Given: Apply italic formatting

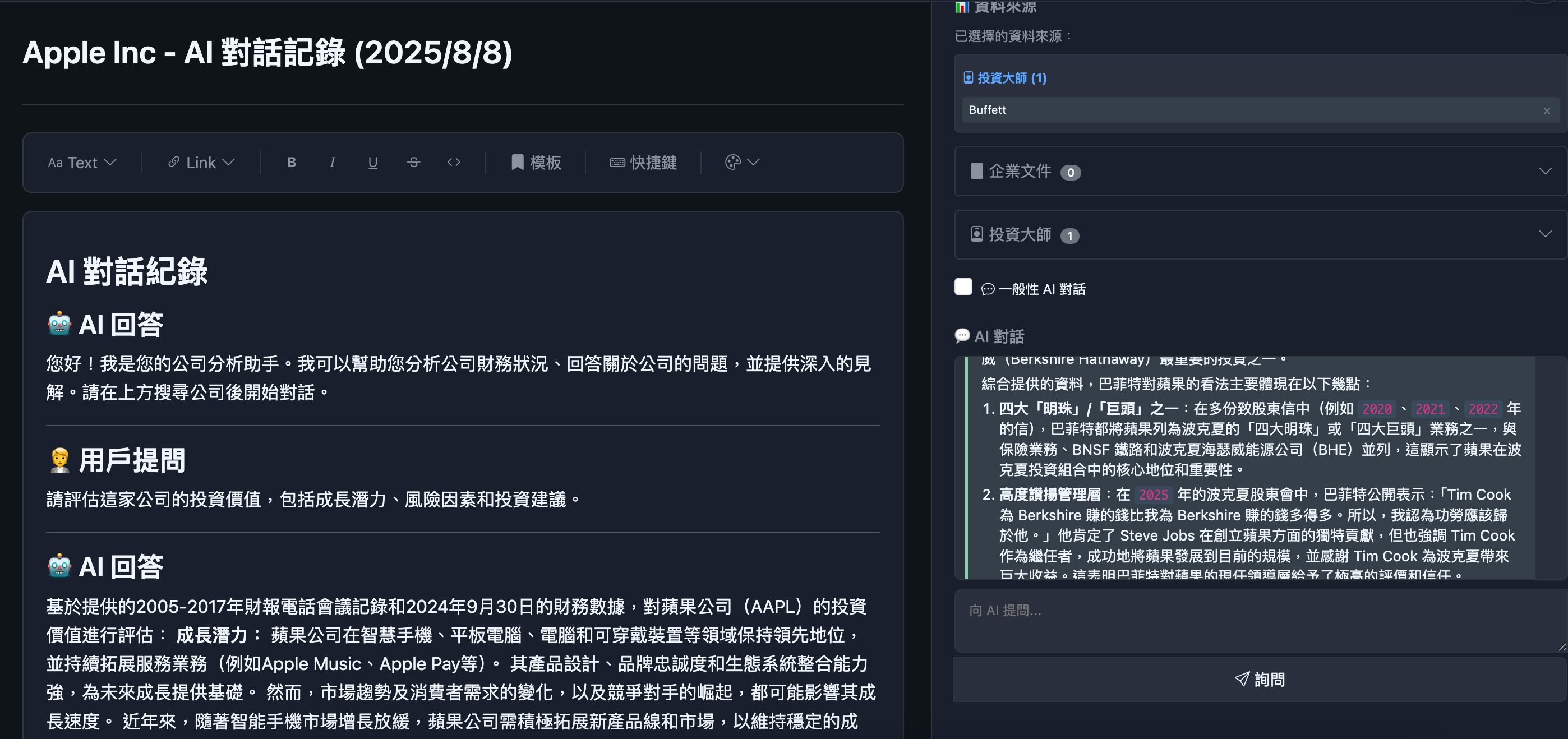Looking at the screenshot, I should pyautogui.click(x=333, y=163).
